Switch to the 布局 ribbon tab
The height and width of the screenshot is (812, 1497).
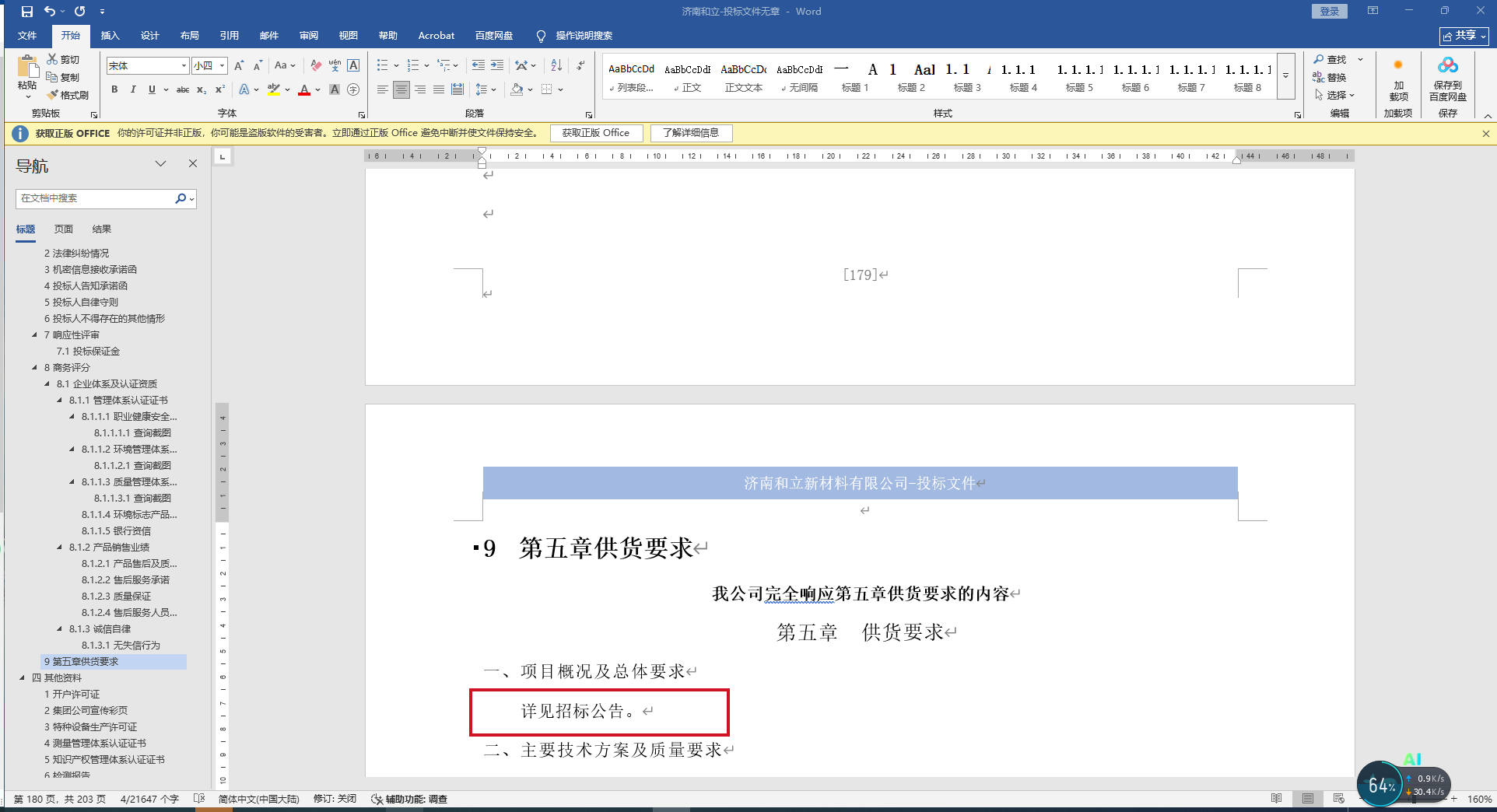[x=189, y=36]
